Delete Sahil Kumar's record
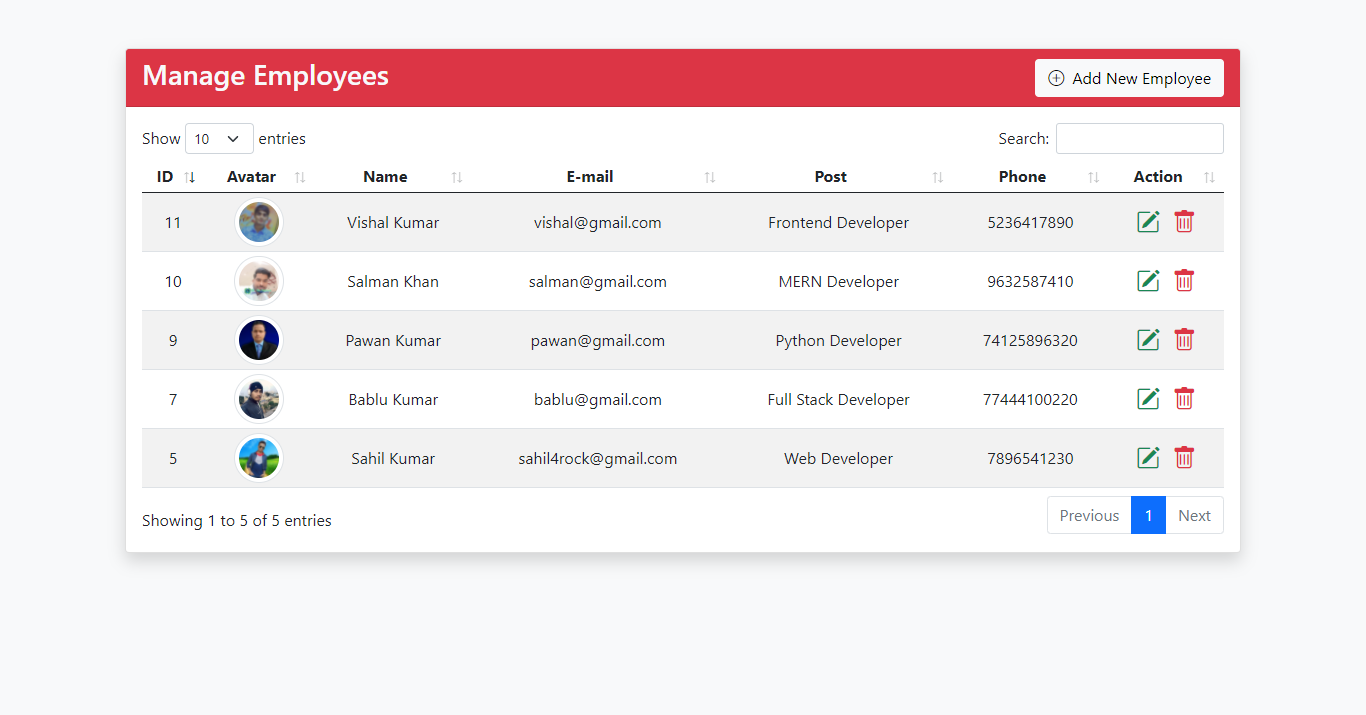 (x=1184, y=457)
